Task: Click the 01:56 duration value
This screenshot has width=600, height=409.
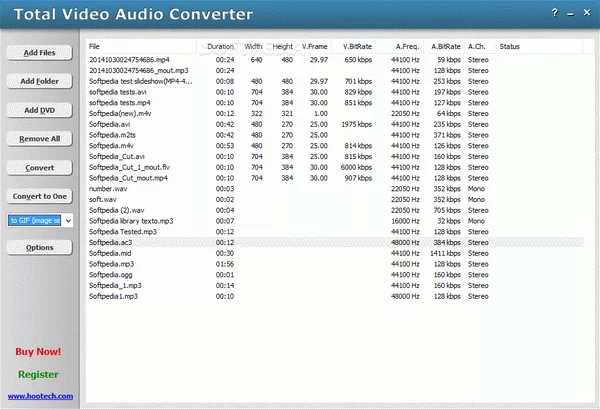Action: tap(225, 264)
